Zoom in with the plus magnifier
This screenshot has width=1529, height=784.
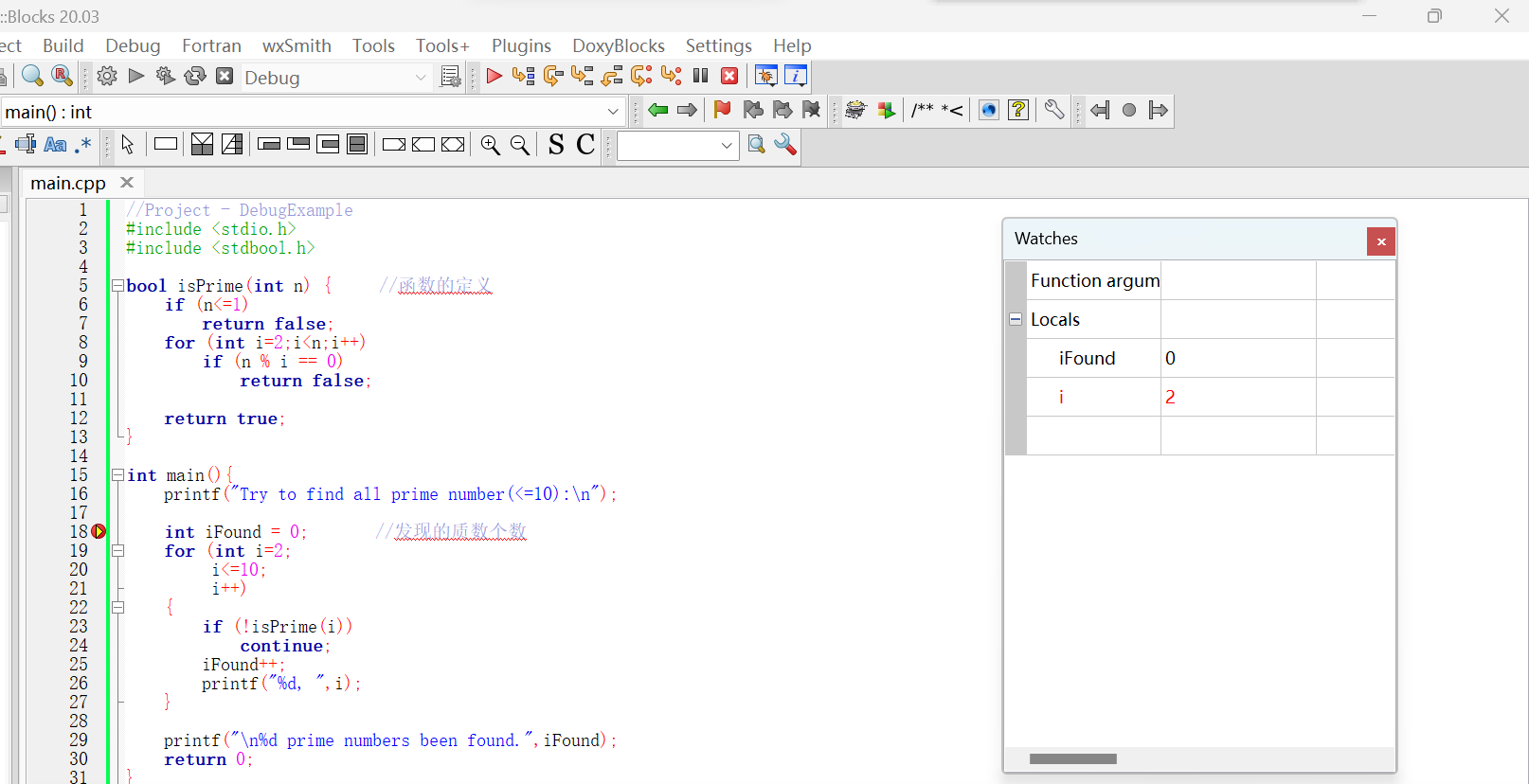point(490,144)
